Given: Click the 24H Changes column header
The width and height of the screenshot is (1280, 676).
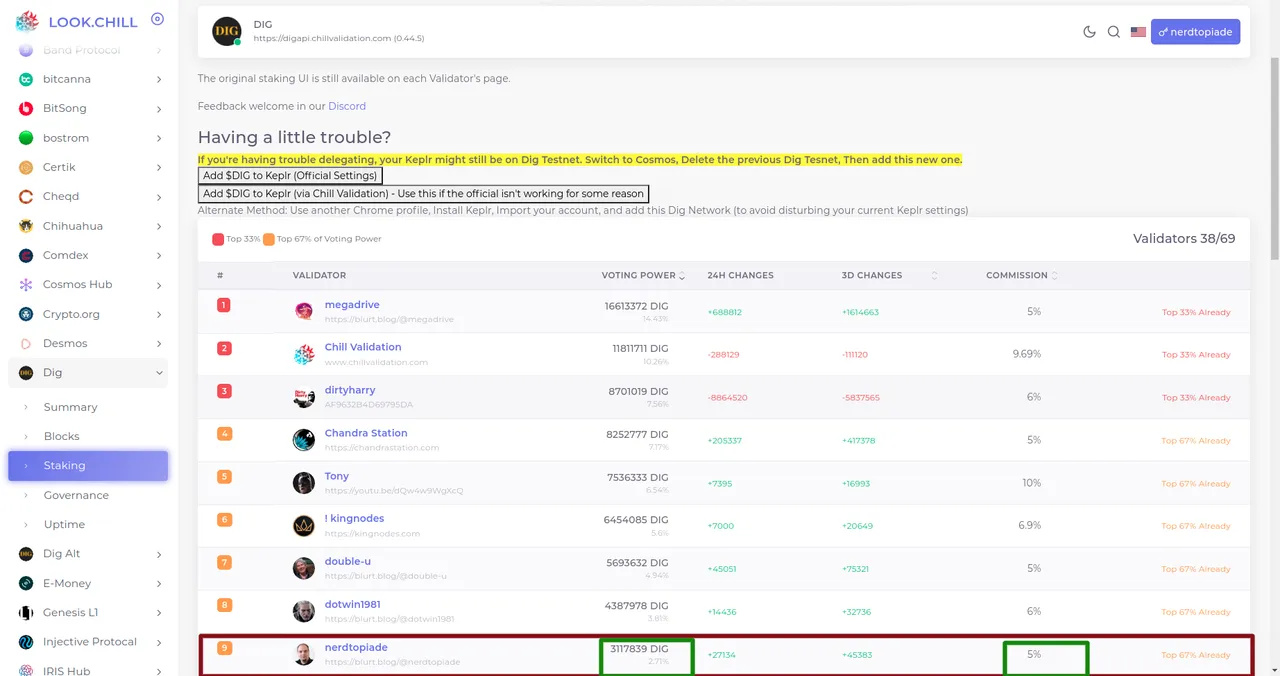Looking at the screenshot, I should [x=740, y=275].
